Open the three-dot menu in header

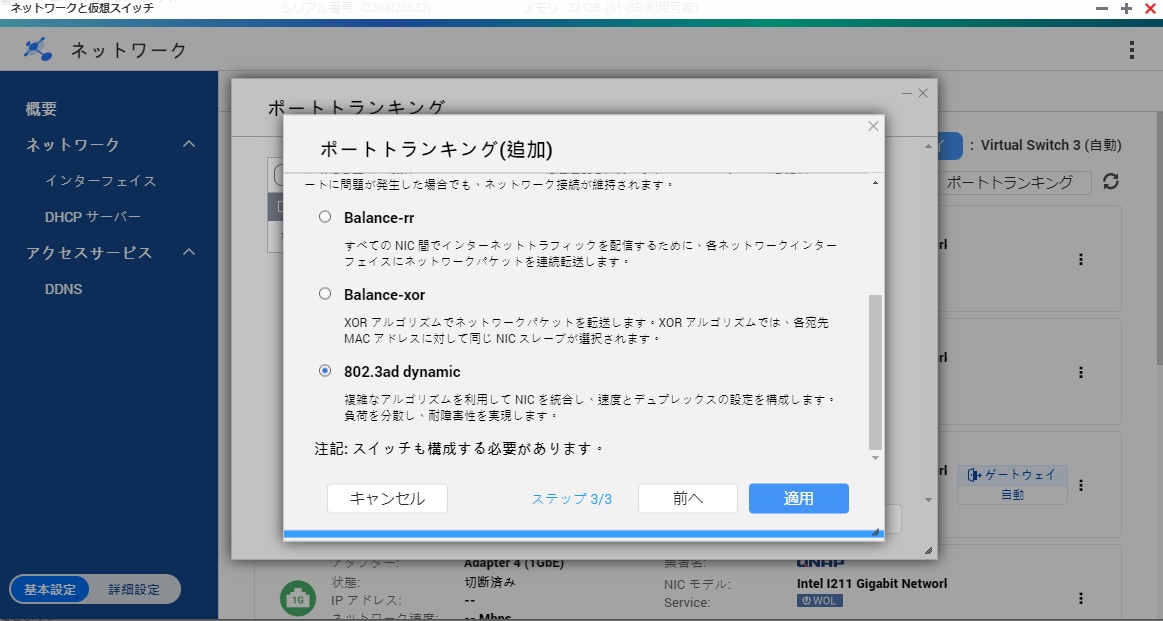coord(1131,50)
